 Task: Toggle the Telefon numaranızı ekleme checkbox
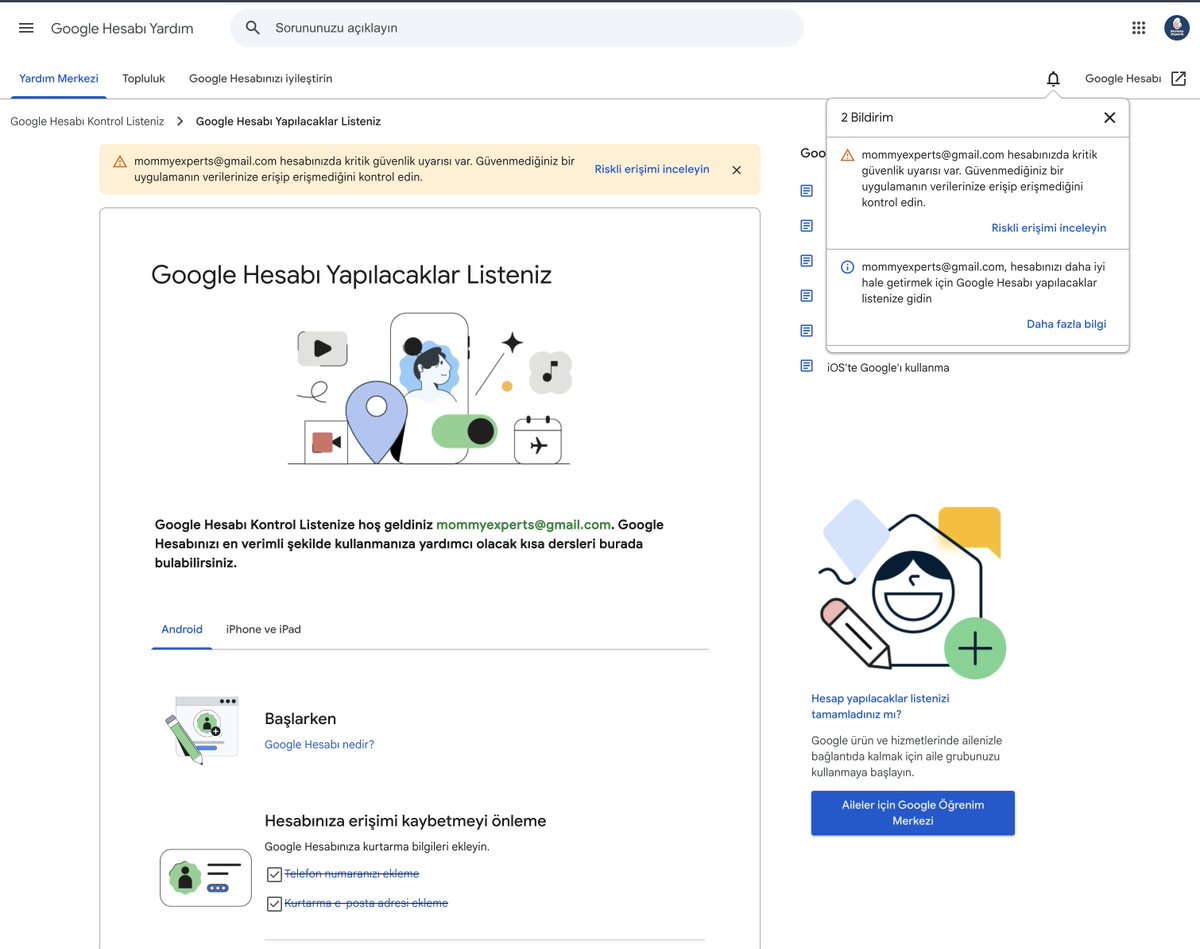click(x=274, y=874)
